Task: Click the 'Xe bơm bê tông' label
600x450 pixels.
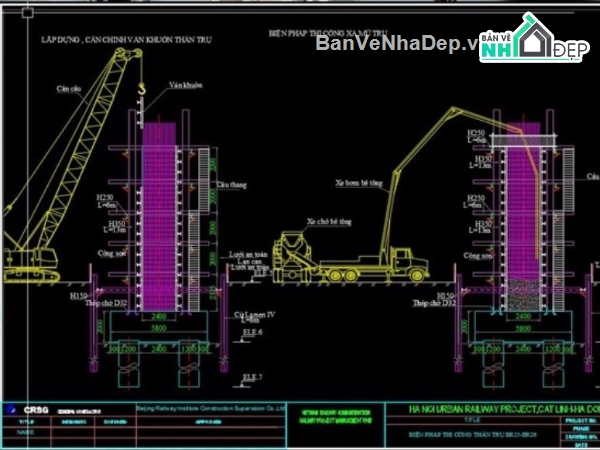Action: pos(359,183)
